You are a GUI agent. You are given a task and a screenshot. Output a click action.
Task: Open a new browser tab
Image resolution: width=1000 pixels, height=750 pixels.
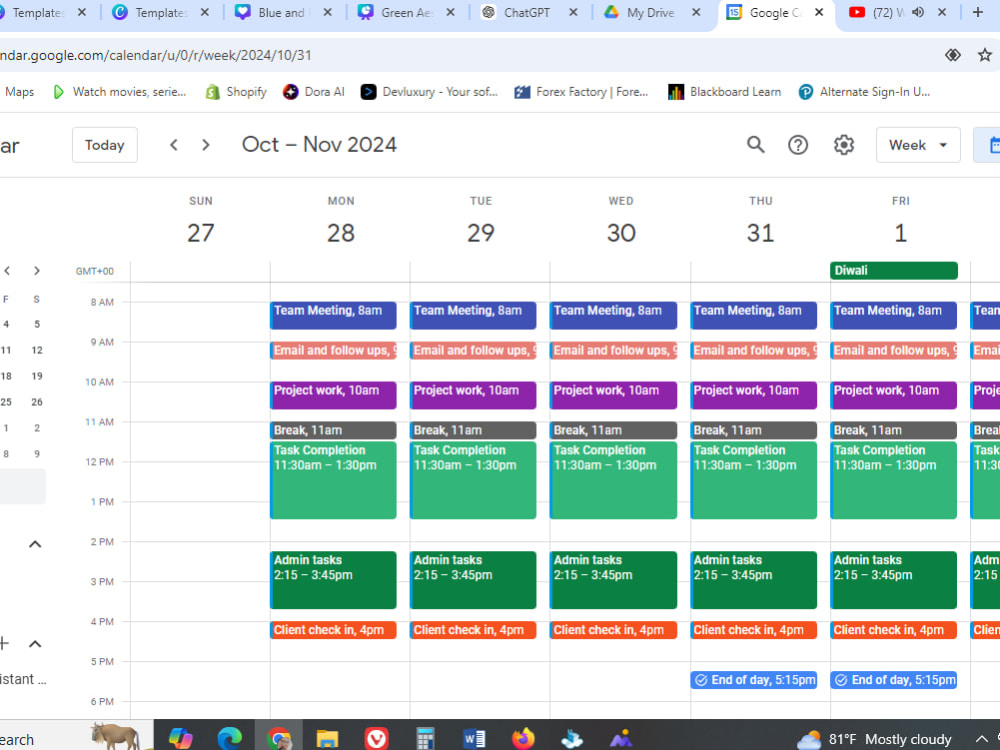coord(978,12)
